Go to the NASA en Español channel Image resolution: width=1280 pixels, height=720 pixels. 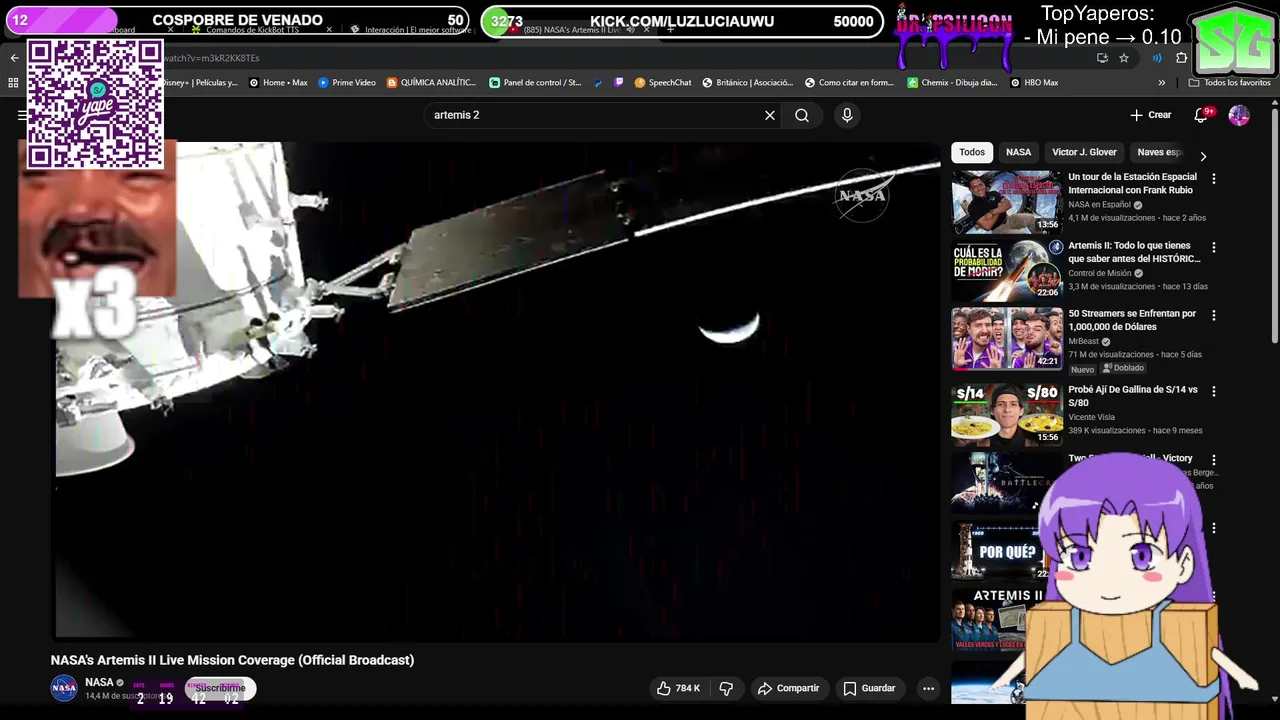tap(1100, 205)
